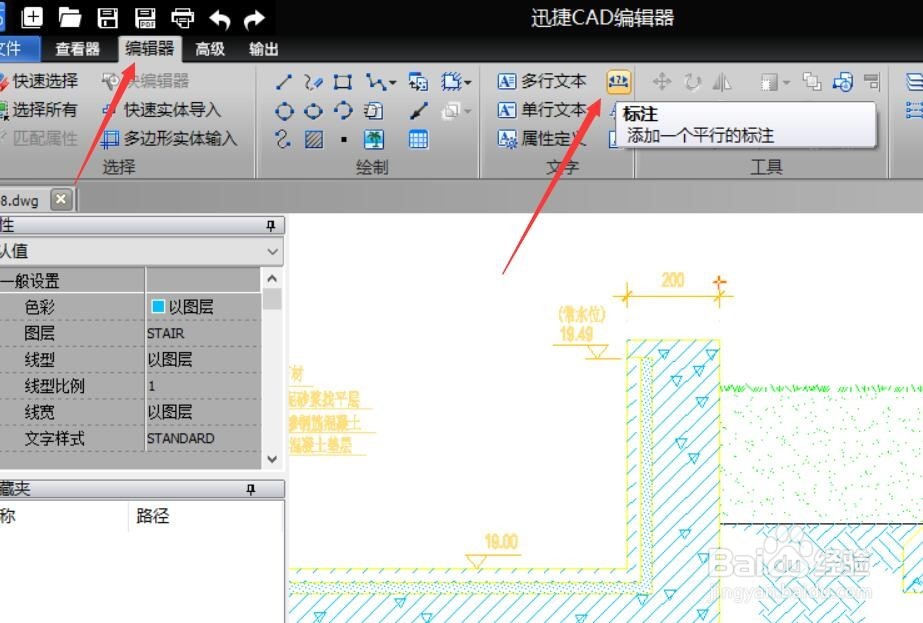Image resolution: width=923 pixels, height=623 pixels.
Task: Click the Move tool in Tools group
Action: pyautogui.click(x=662, y=81)
